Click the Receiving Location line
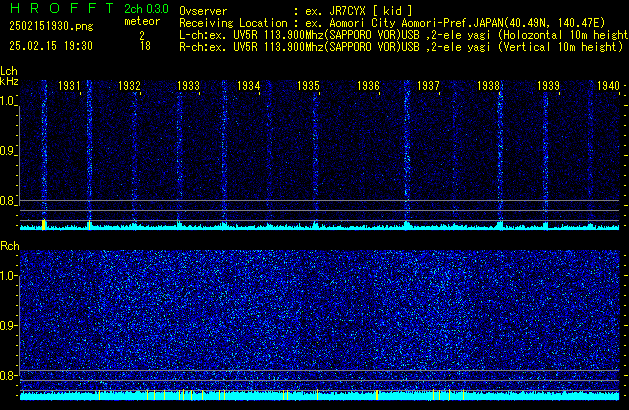Screen dimensions: 629x410 [x=392, y=23]
